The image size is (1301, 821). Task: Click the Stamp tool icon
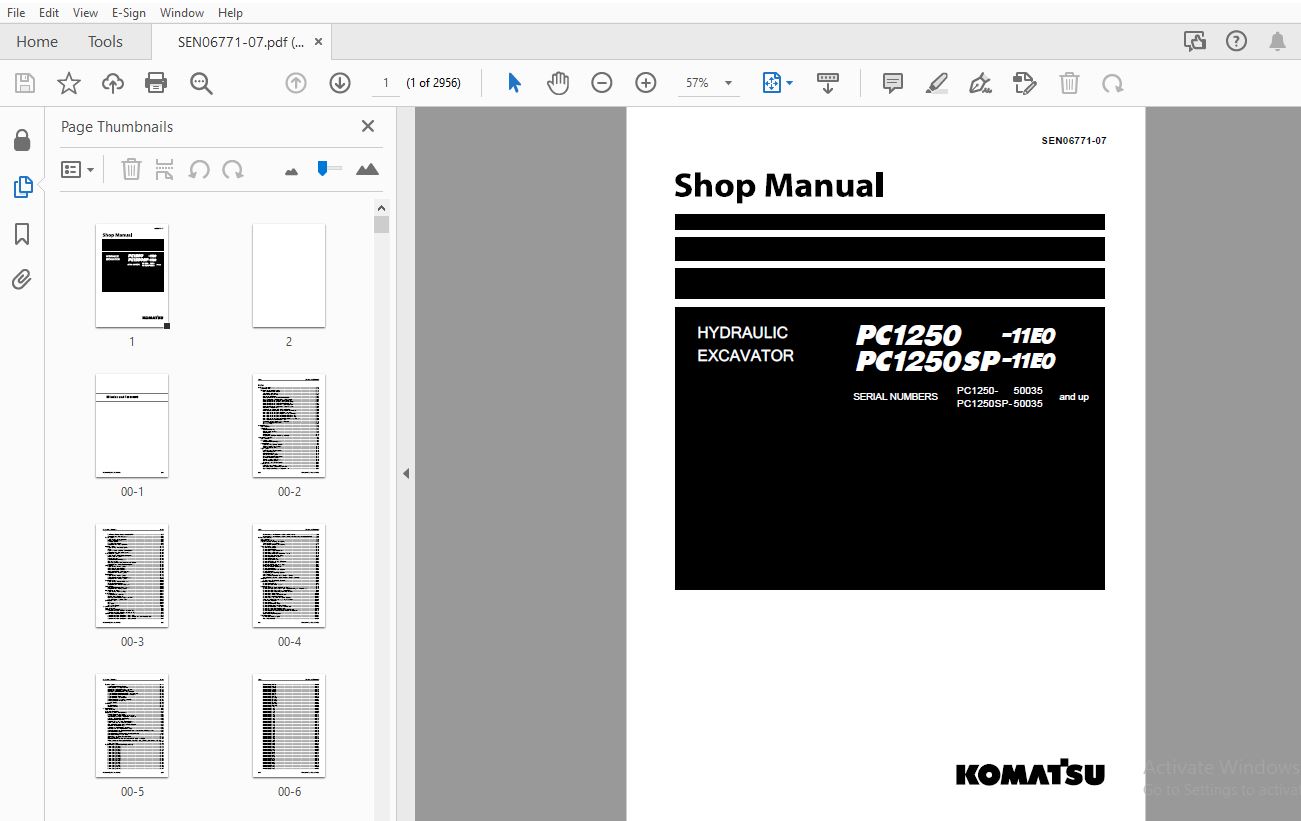tap(1024, 83)
